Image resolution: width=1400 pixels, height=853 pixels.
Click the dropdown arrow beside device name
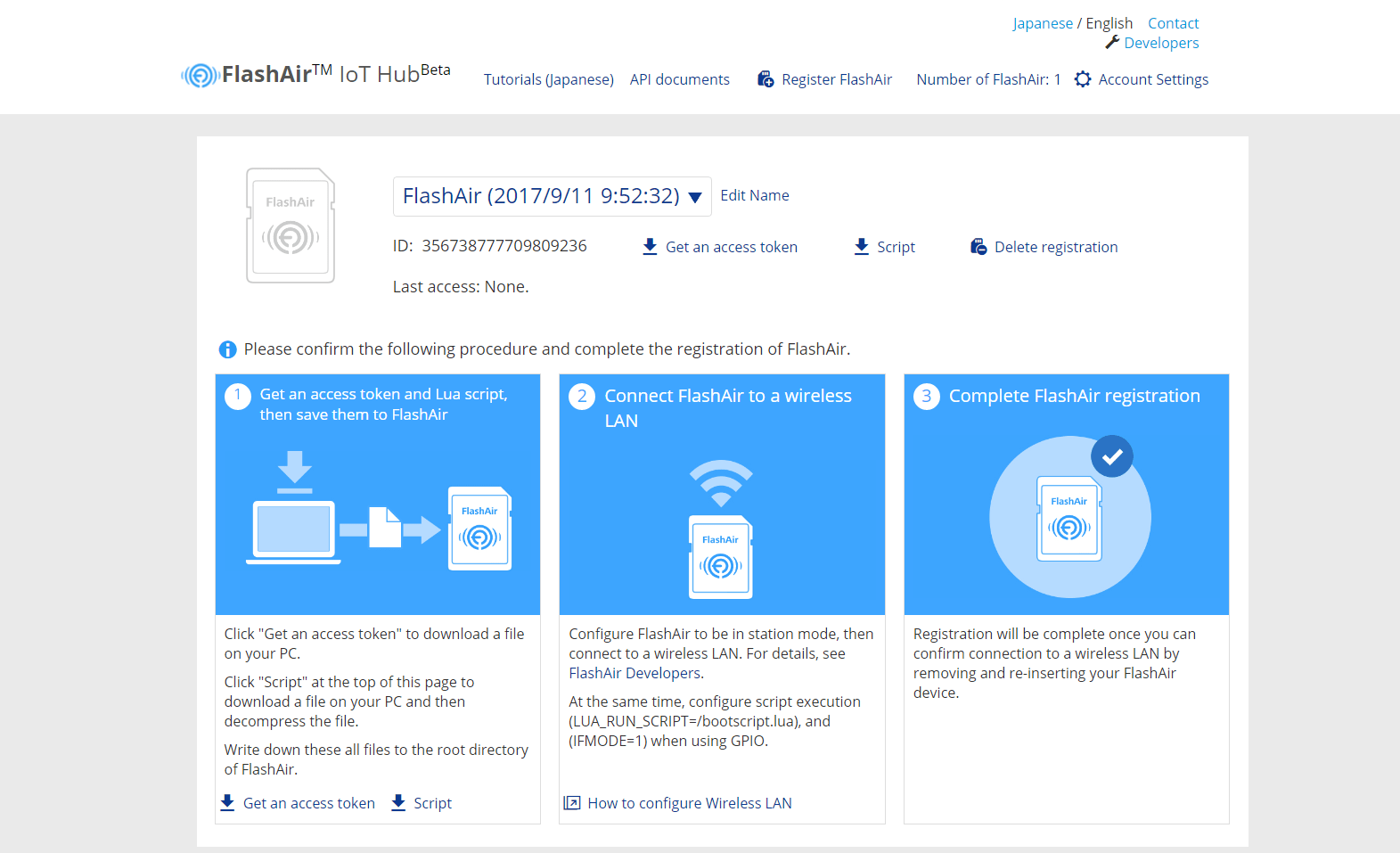[x=695, y=198]
